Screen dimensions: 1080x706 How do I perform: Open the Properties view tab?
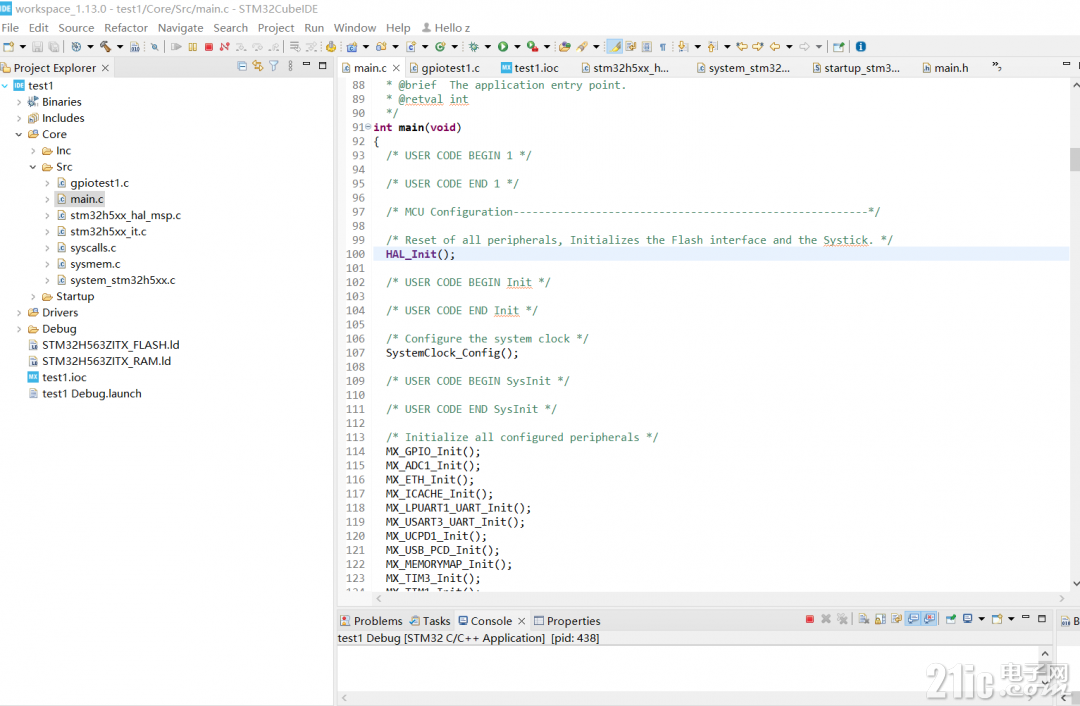coord(567,621)
